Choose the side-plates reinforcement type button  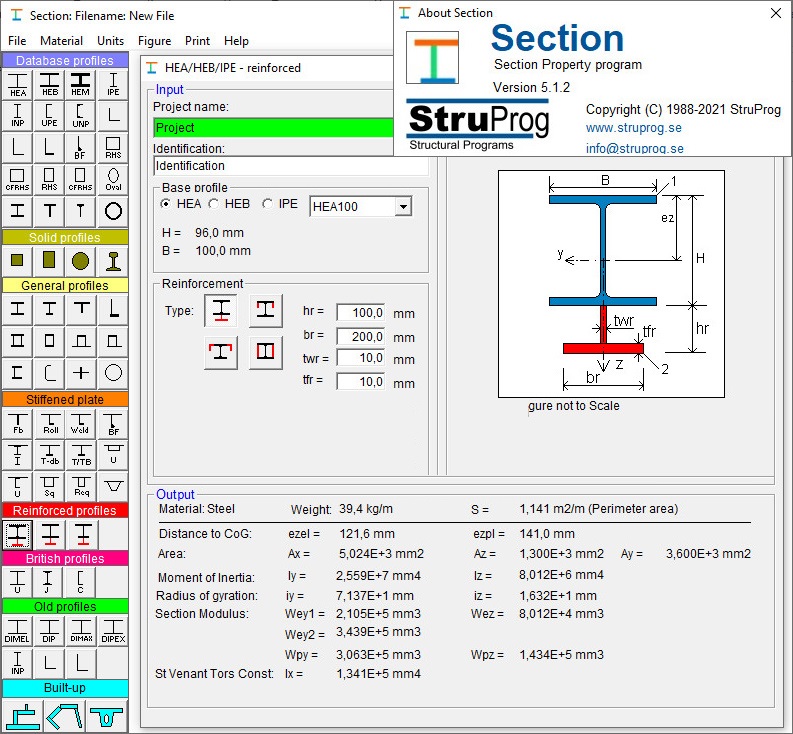[265, 352]
